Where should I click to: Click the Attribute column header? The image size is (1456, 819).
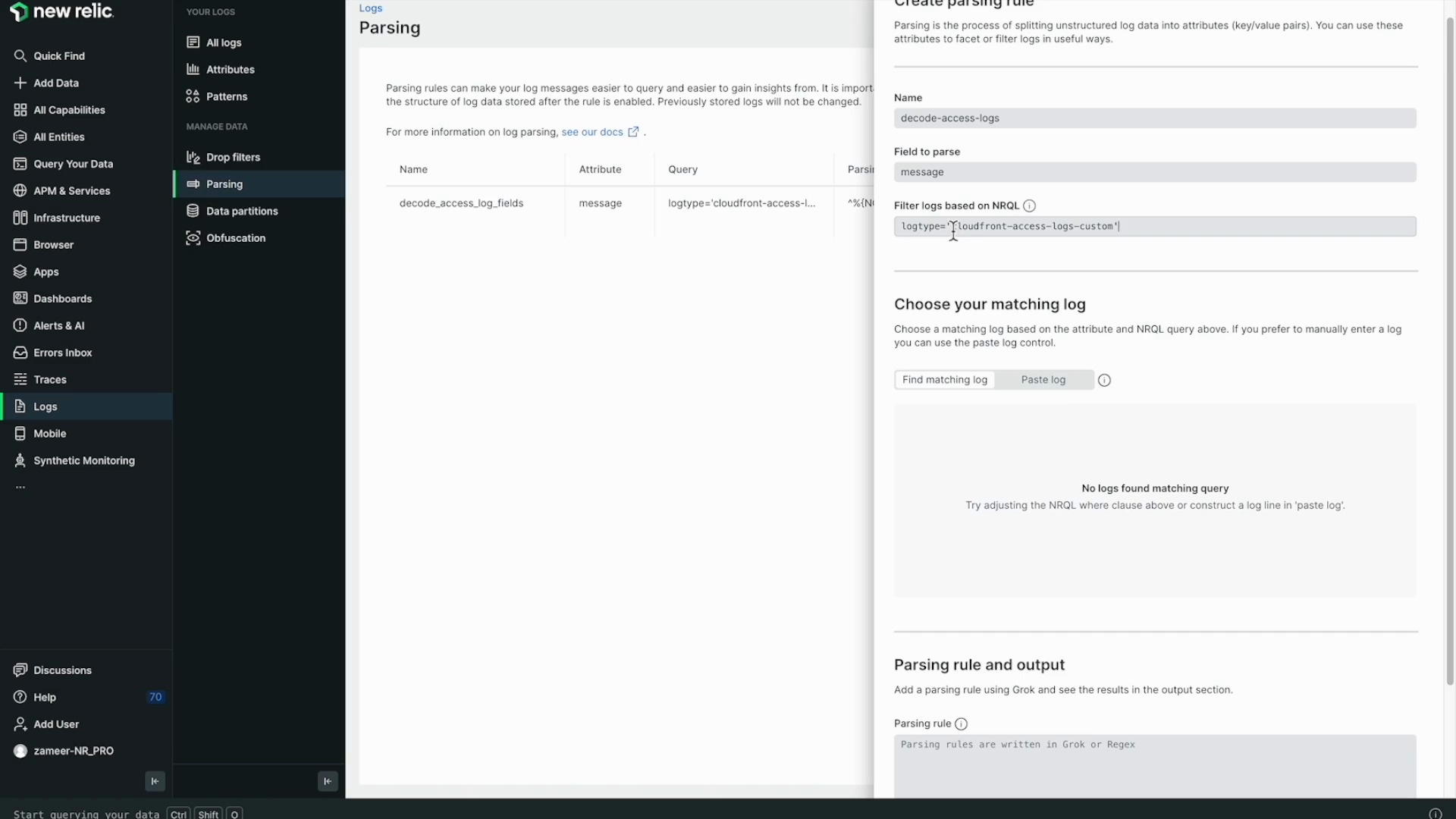pyautogui.click(x=600, y=170)
